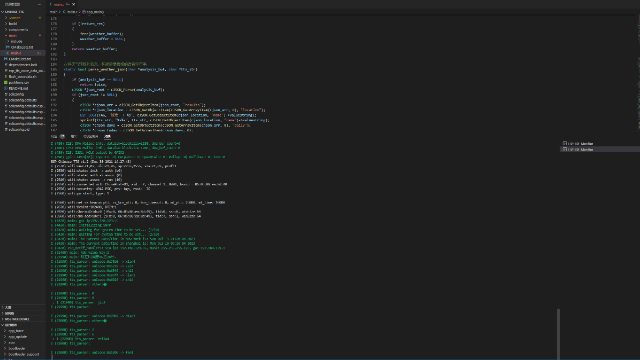
Task: Select the Terminal panel tab
Action: 107,137
